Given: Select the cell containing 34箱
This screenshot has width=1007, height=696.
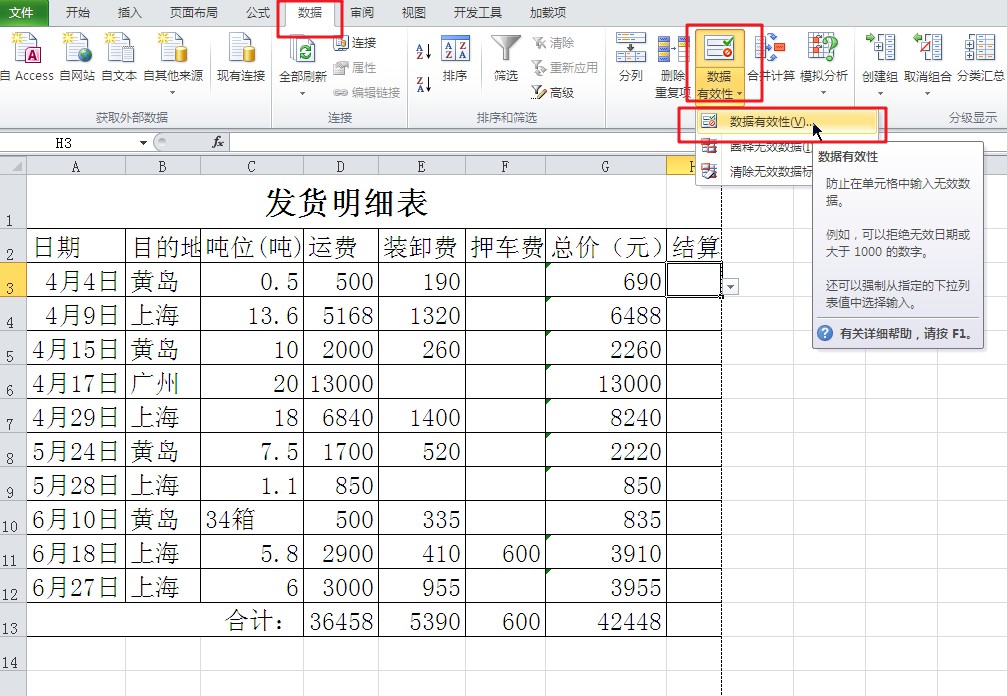Looking at the screenshot, I should pos(252,518).
